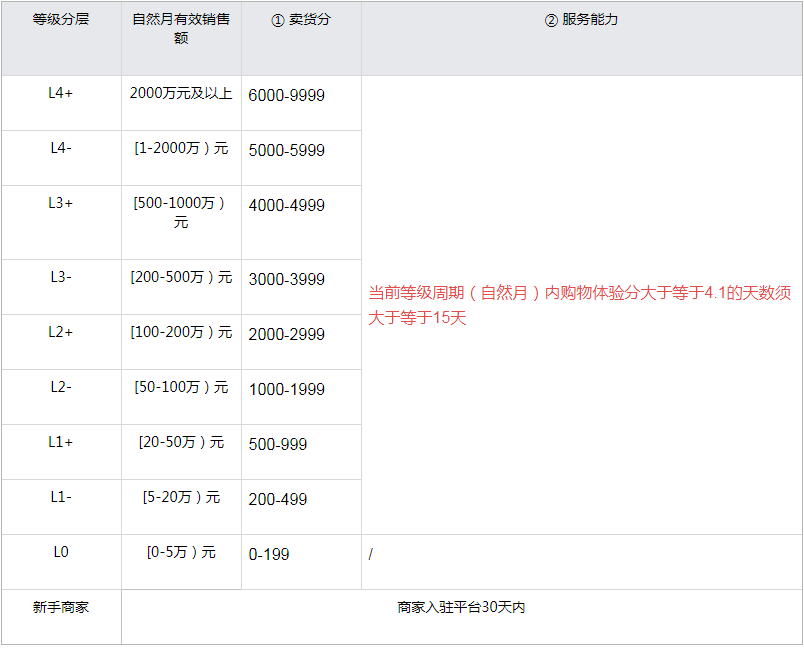Image resolution: width=804 pixels, height=655 pixels.
Task: Select the 2000万元及以上 sales cell
Action: [181, 93]
